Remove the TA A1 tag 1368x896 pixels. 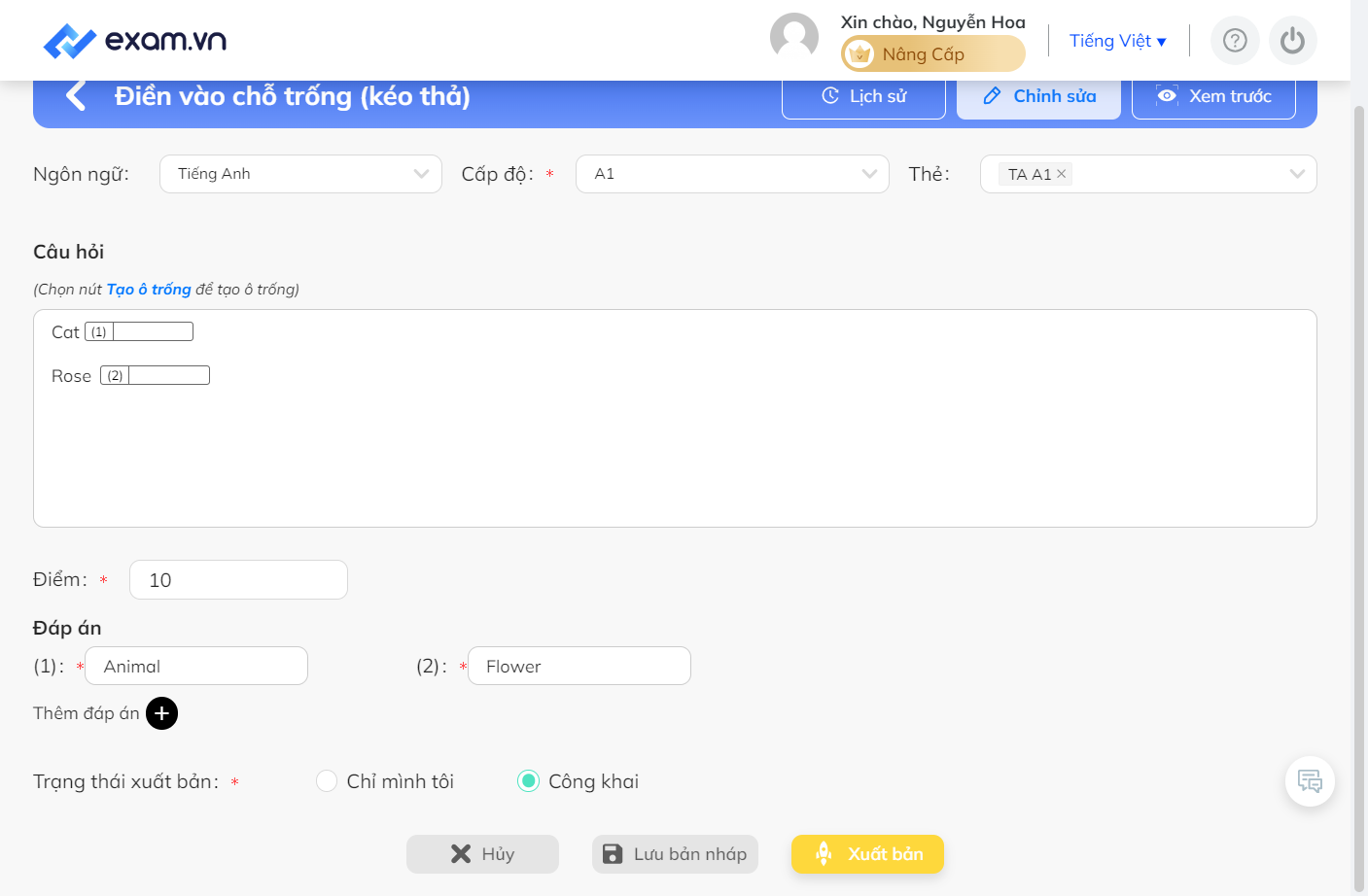1062,174
